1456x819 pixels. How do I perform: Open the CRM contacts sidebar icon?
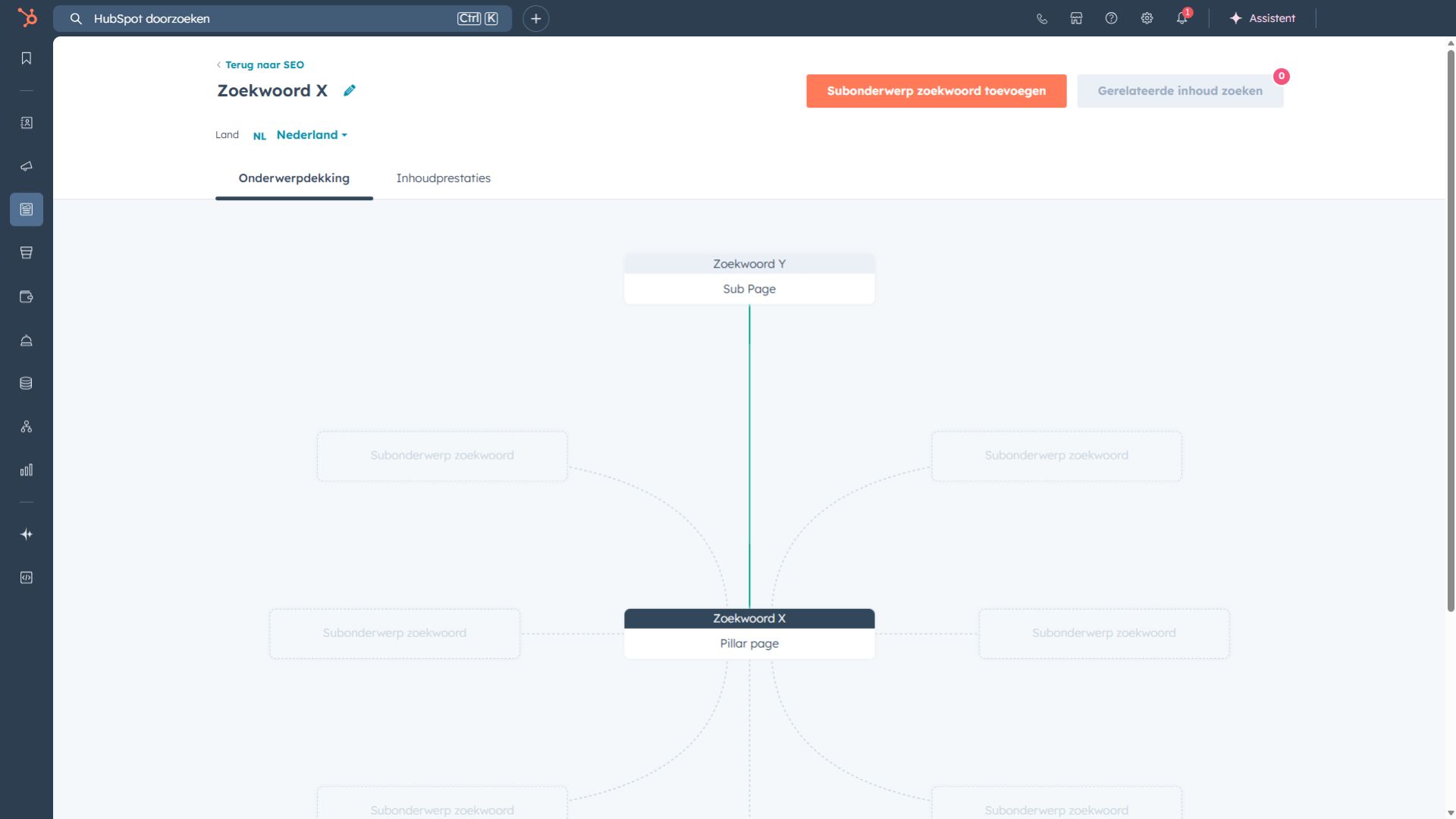[27, 123]
